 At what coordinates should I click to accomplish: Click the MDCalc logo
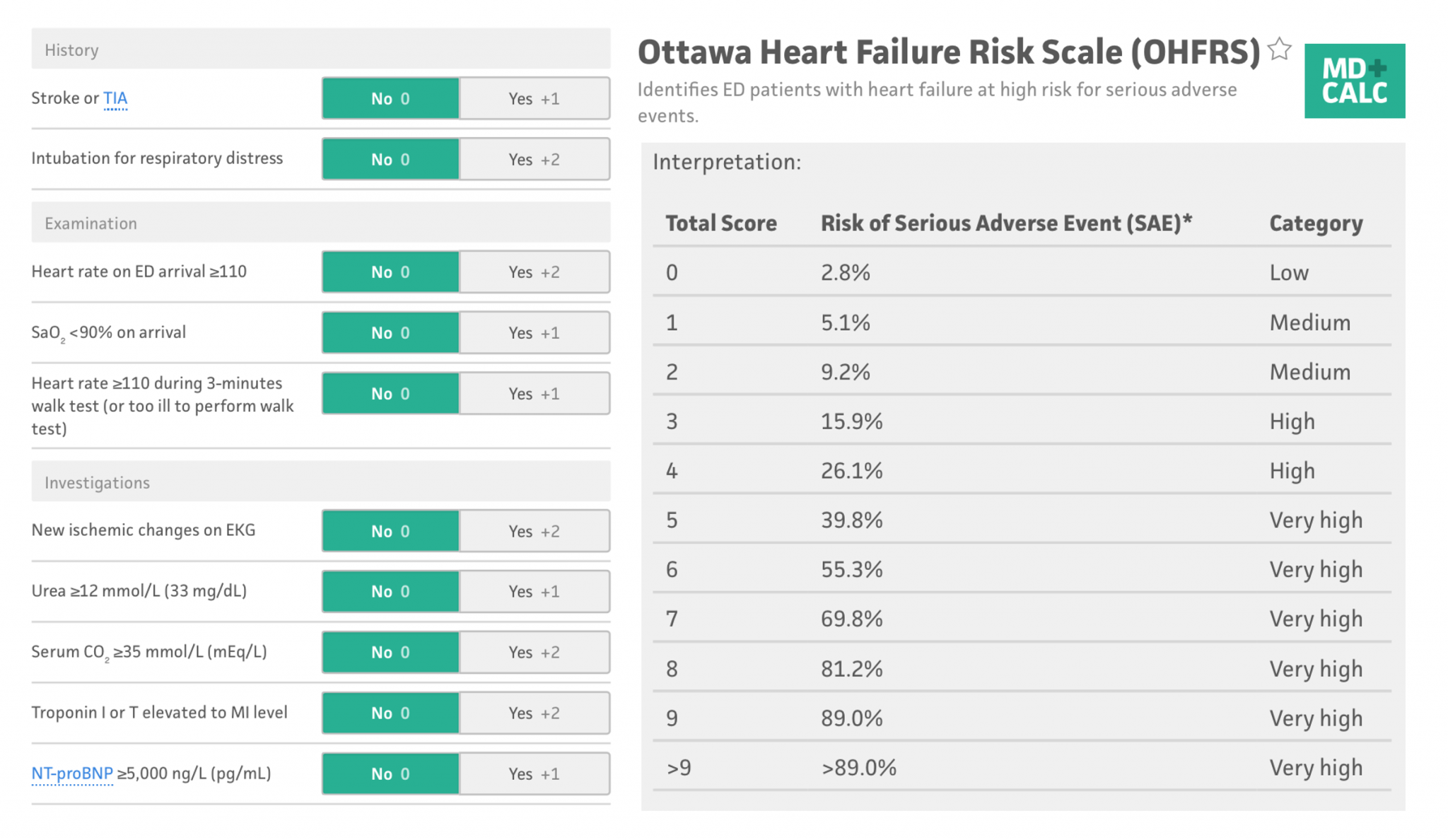(x=1355, y=81)
